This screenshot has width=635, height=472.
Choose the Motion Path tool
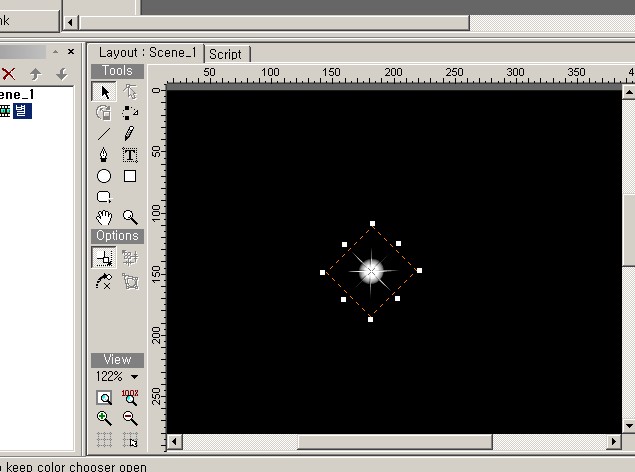coord(130,112)
